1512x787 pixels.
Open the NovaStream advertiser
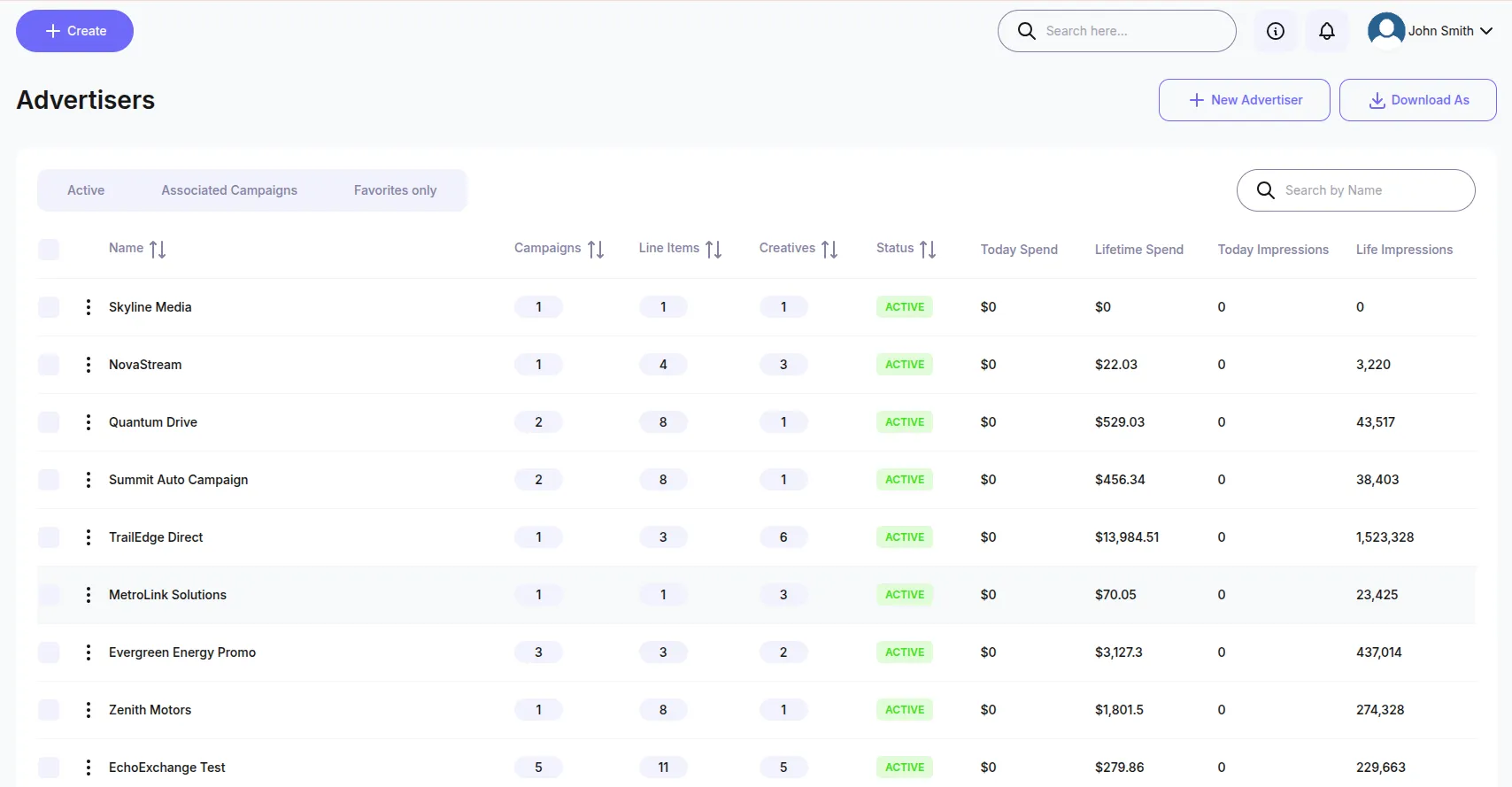[x=145, y=365]
